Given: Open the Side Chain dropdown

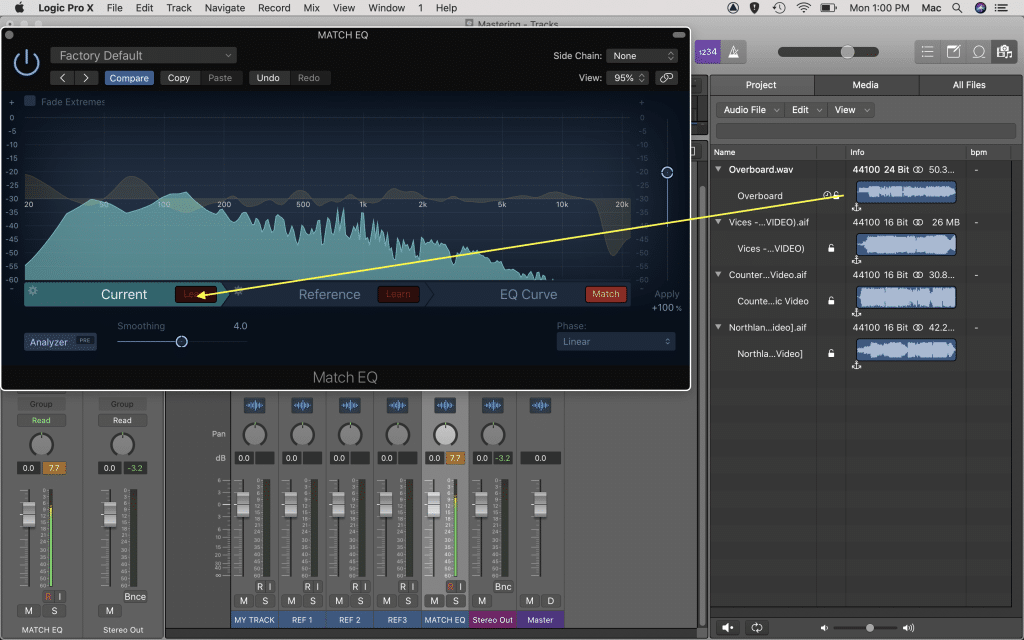Looking at the screenshot, I should [x=642, y=55].
